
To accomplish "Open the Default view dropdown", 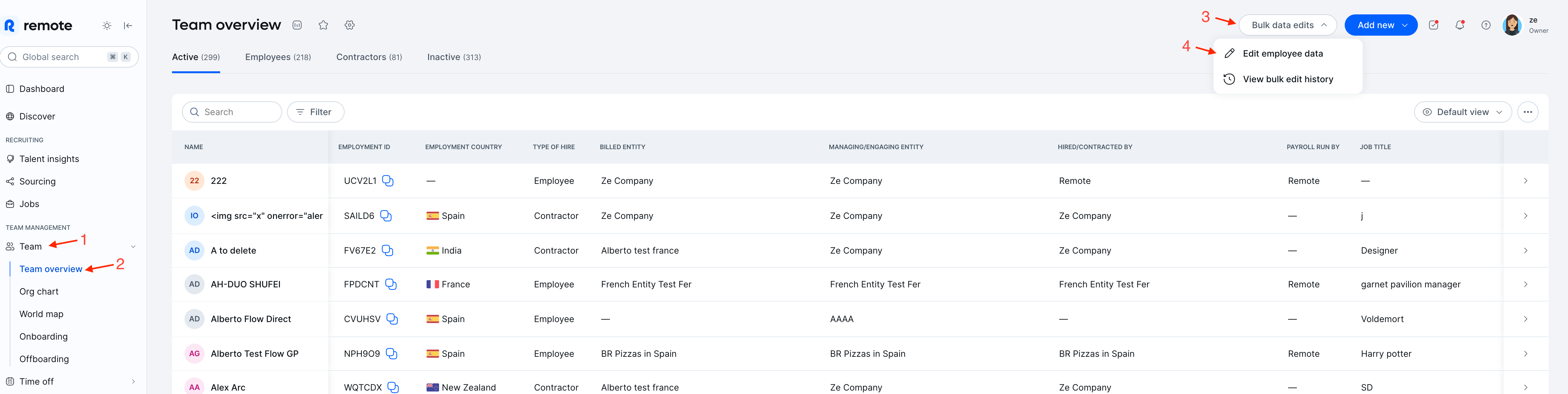I will coord(1462,112).
